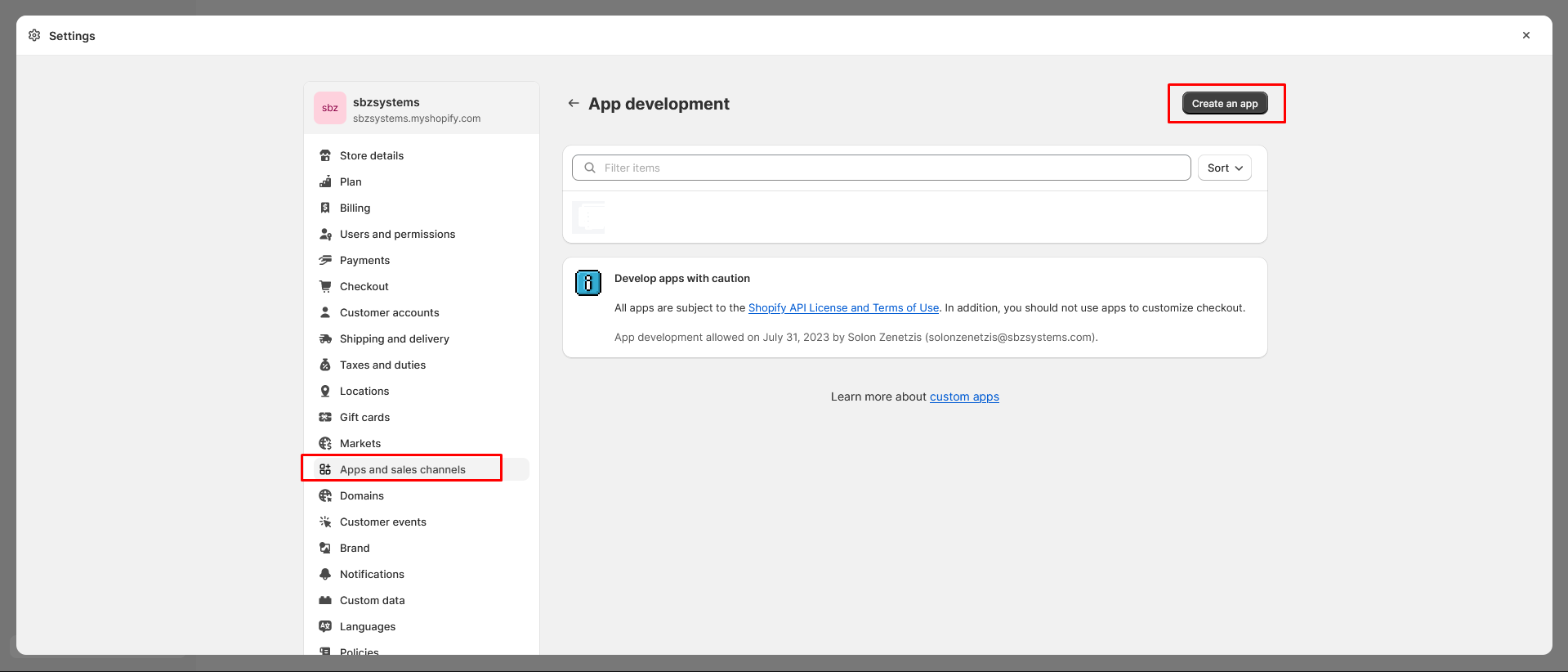Image resolution: width=1568 pixels, height=672 pixels.
Task: Click the Plan chart icon
Action: 325,181
